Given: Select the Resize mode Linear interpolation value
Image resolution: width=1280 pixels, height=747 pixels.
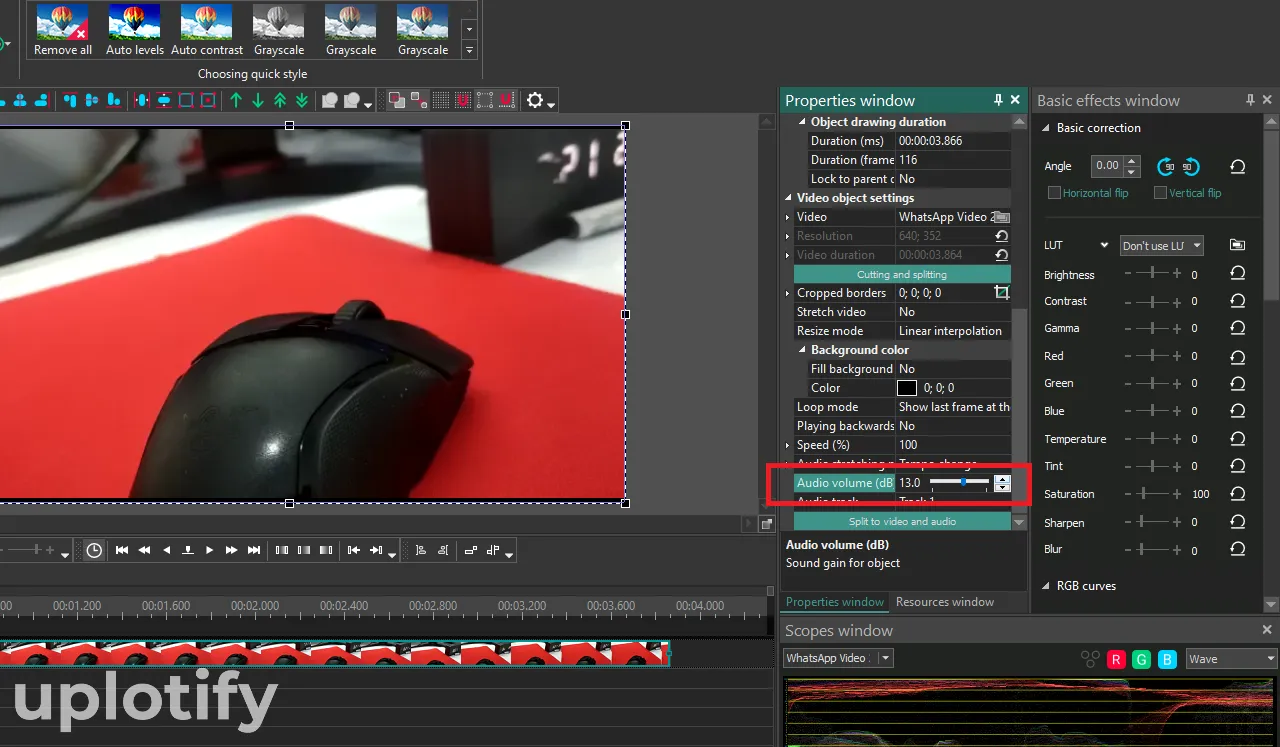Looking at the screenshot, I should (x=953, y=331).
